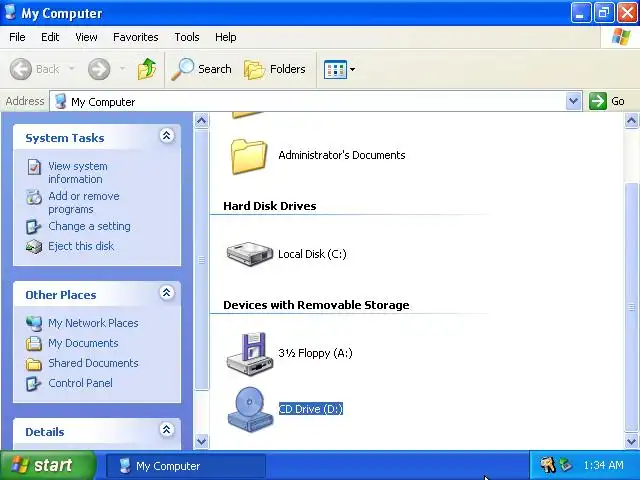Viewport: 640px width, 480px height.
Task: Click the Eject this disk icon
Action: tap(34, 247)
